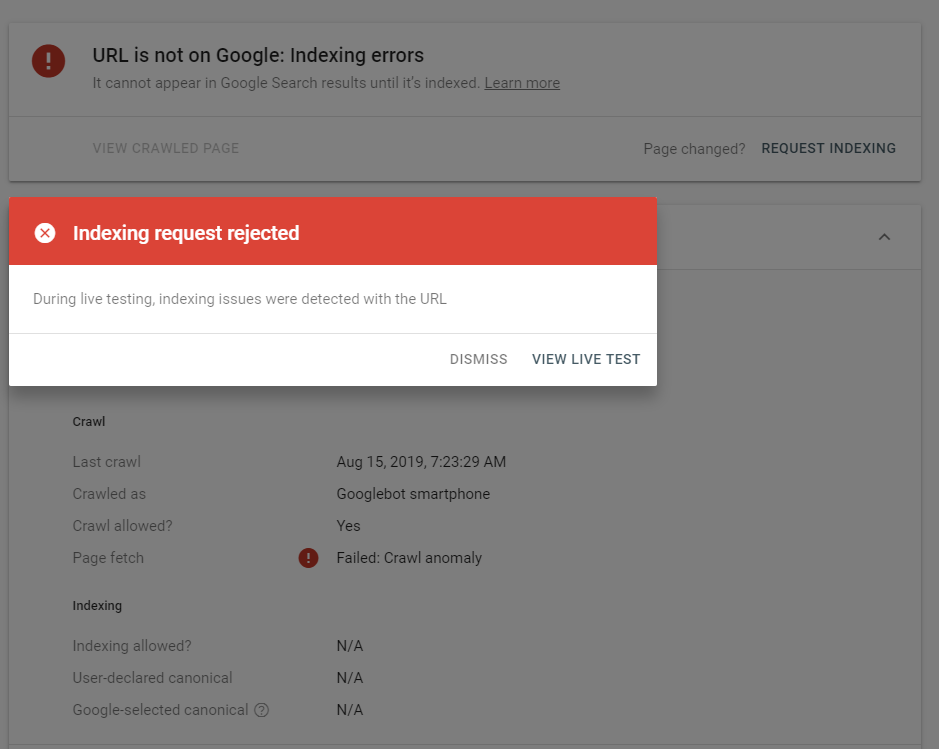Click the "Indexing" section heading
939x749 pixels.
tap(97, 606)
